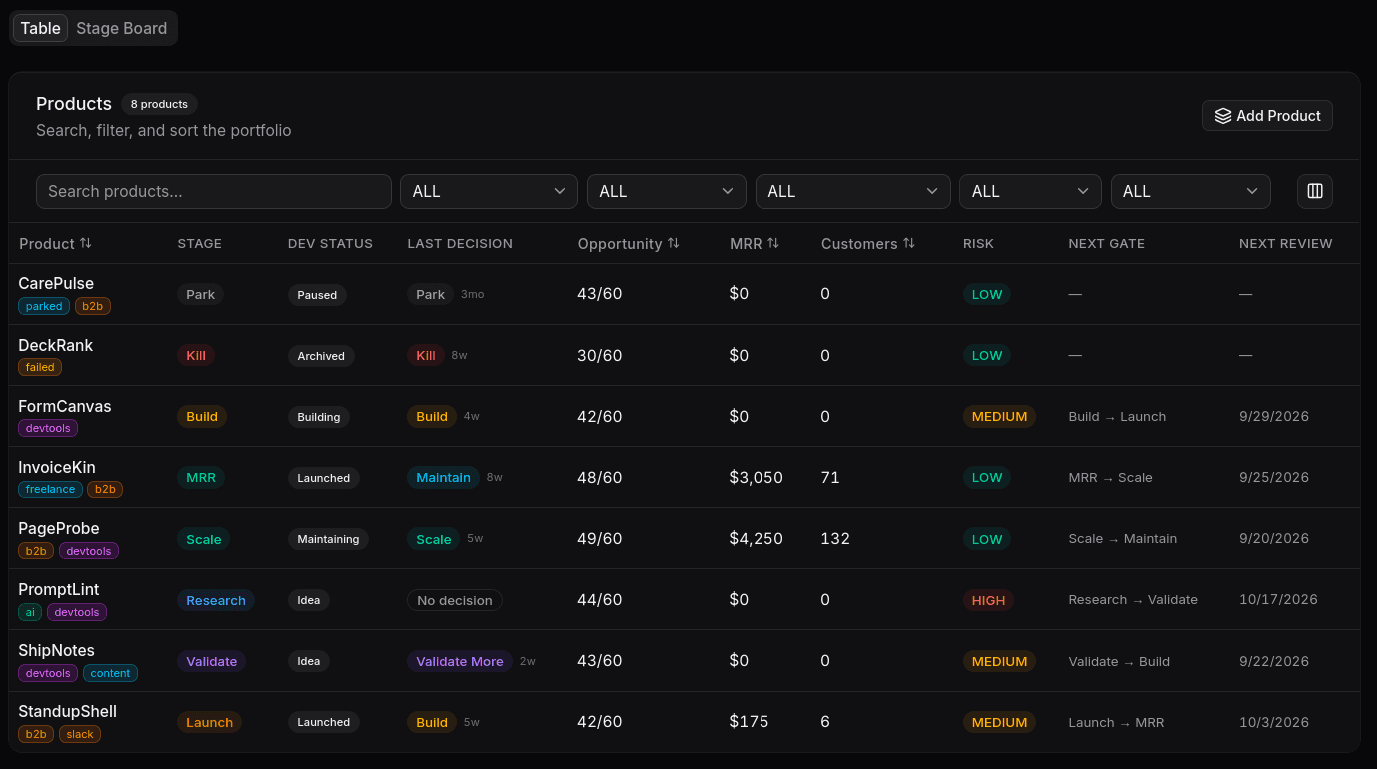Viewport: 1377px width, 769px height.
Task: Open the PageProbe product name
Action: point(59,528)
